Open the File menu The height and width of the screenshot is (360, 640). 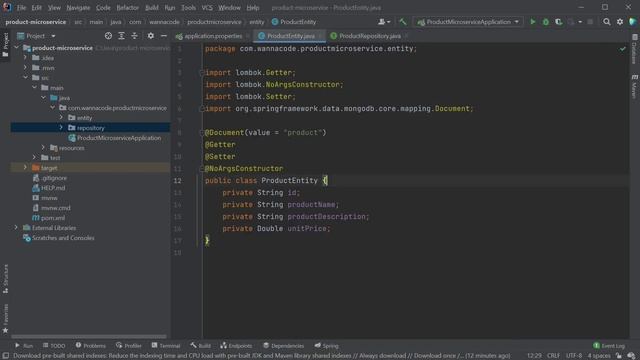(x=21, y=8)
